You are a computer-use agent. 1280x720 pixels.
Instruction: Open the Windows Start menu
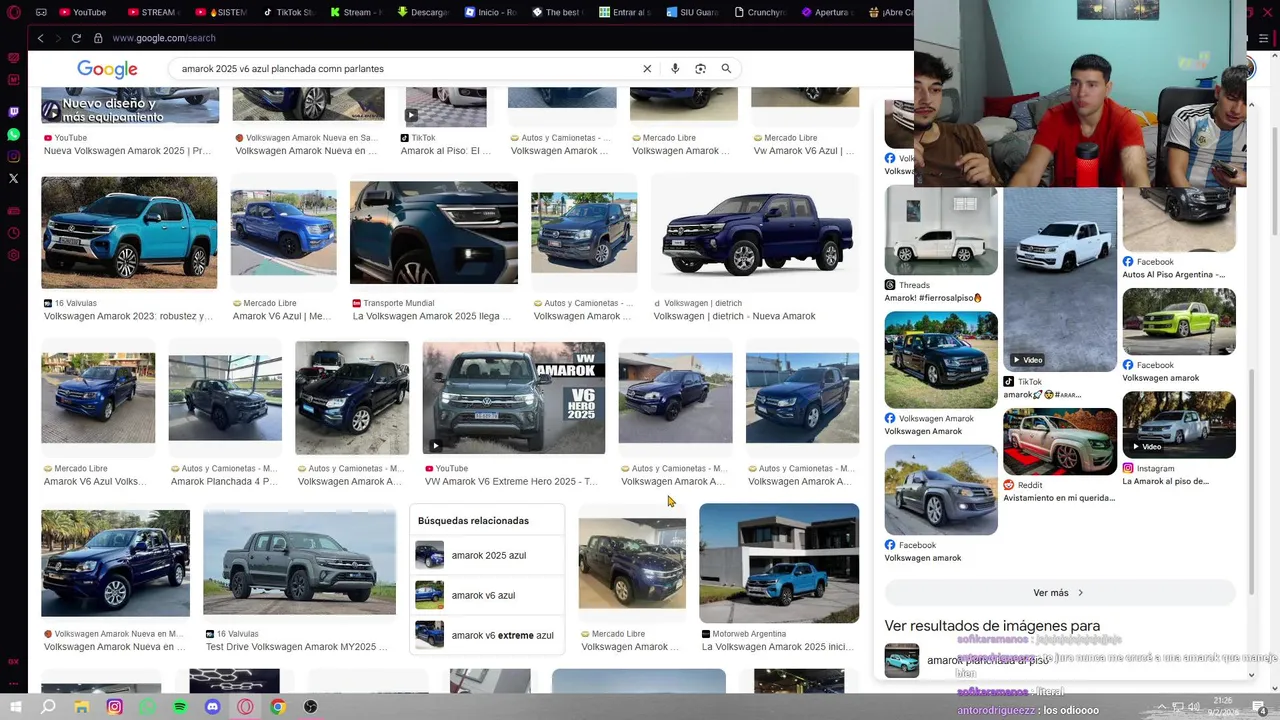15,707
